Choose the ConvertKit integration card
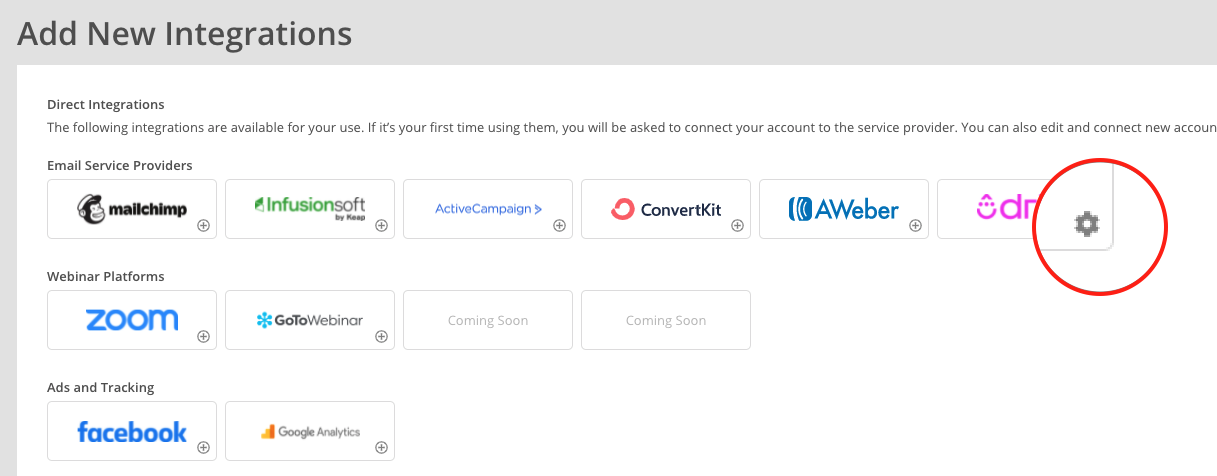1217x476 pixels. coord(666,209)
